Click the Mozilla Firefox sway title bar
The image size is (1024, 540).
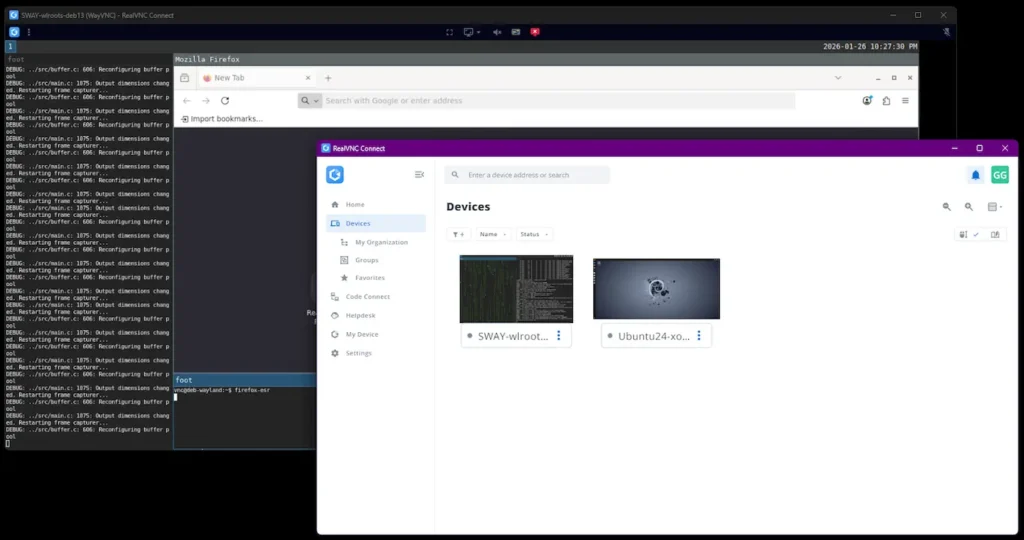546,59
